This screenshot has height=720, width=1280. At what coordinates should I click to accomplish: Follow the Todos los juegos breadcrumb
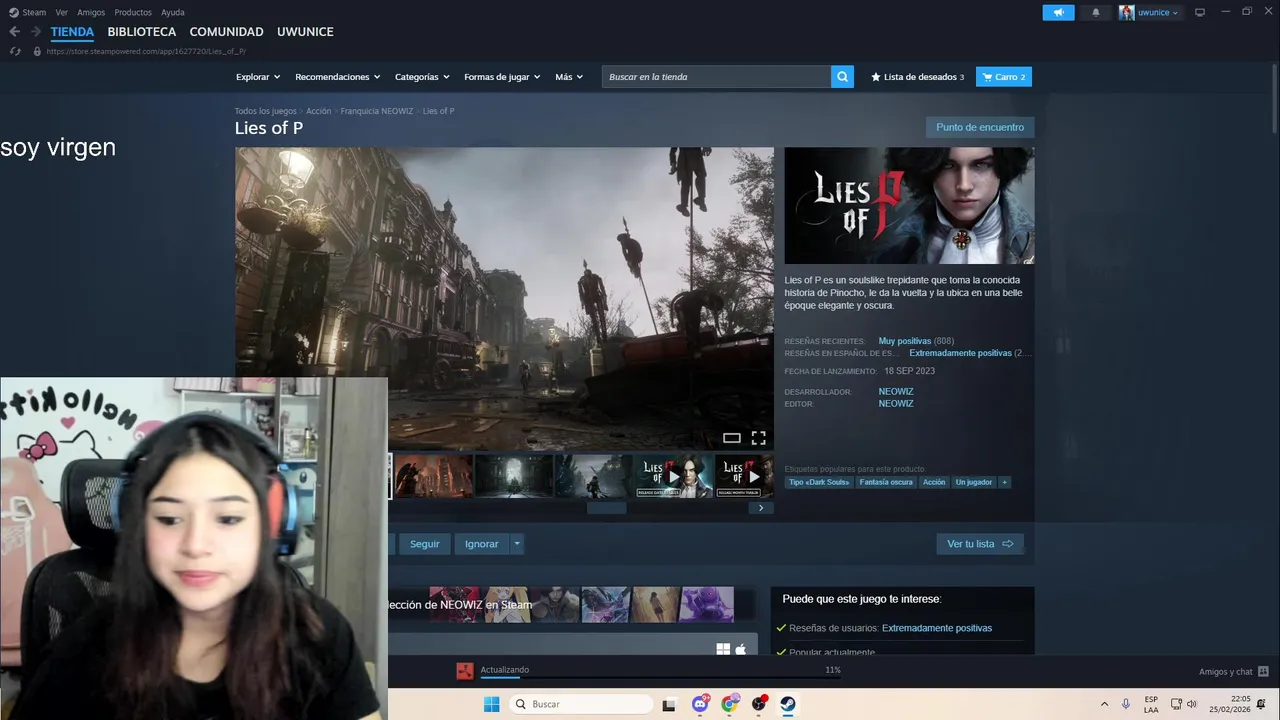pos(266,111)
